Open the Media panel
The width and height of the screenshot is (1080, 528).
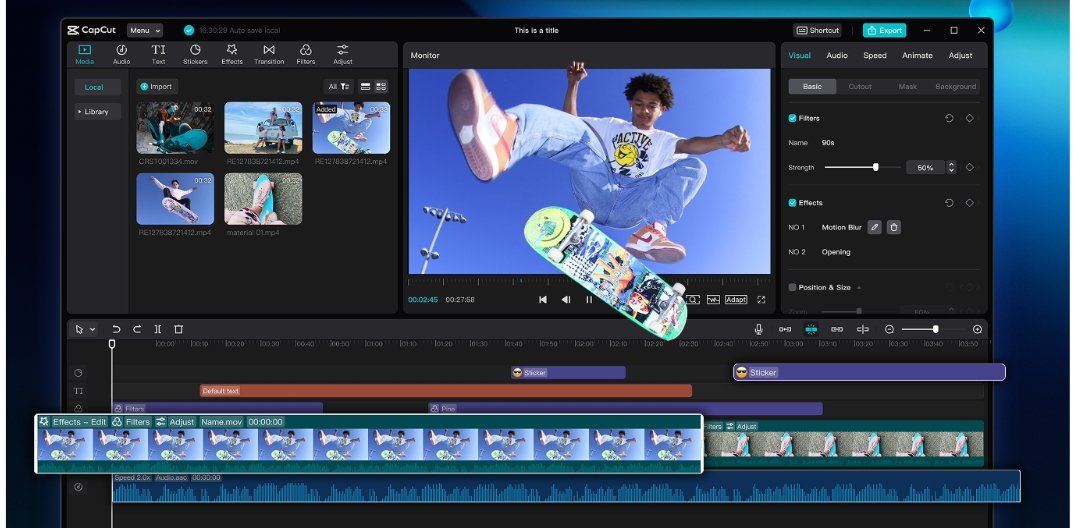click(x=85, y=54)
